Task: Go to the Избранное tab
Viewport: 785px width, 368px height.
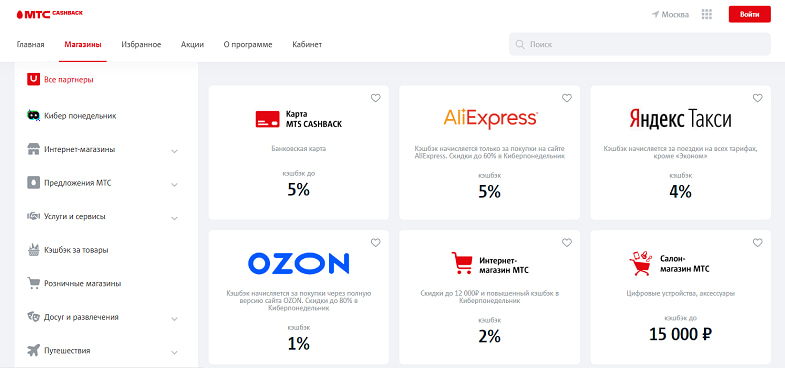Action: (x=141, y=45)
